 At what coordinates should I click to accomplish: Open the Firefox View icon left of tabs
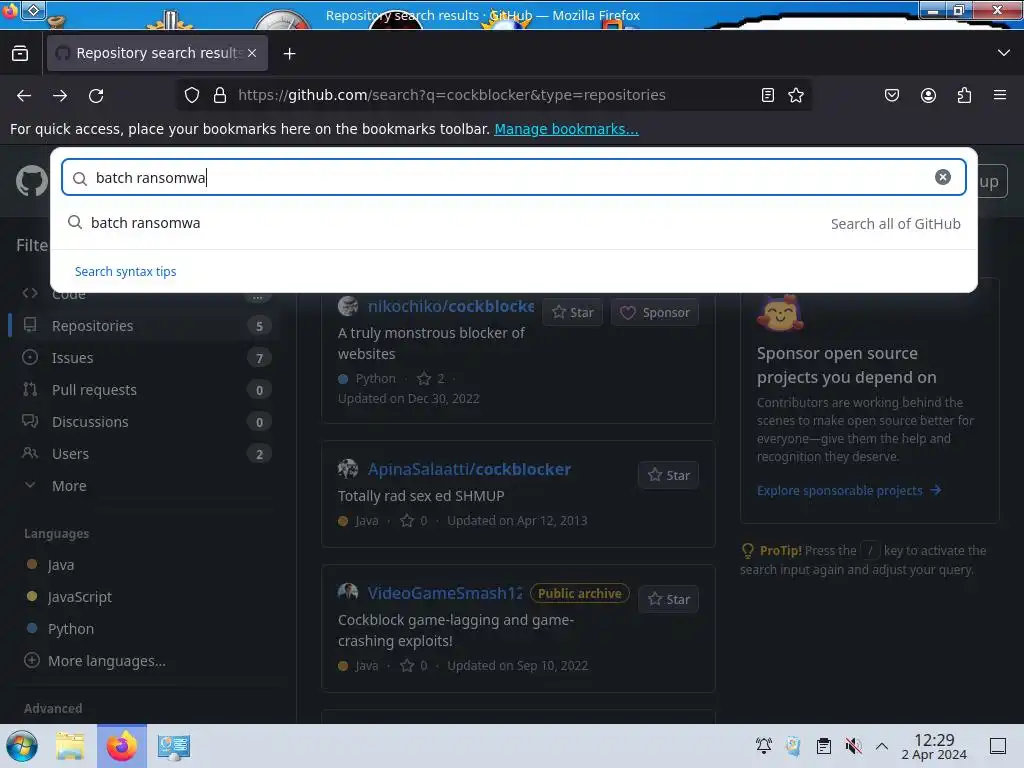(20, 53)
